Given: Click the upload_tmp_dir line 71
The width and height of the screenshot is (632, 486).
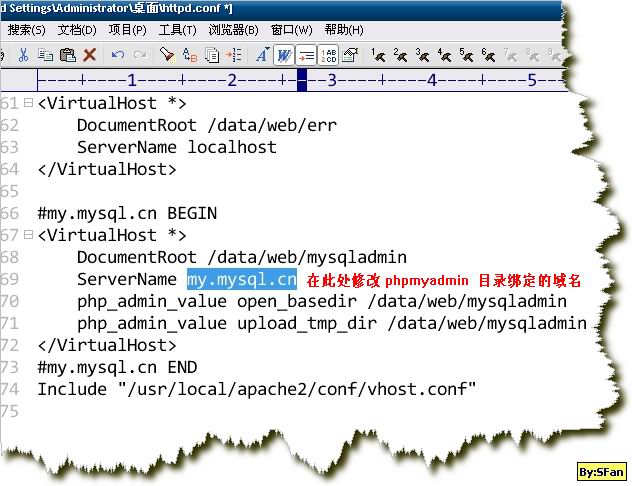Looking at the screenshot, I should click(332, 323).
